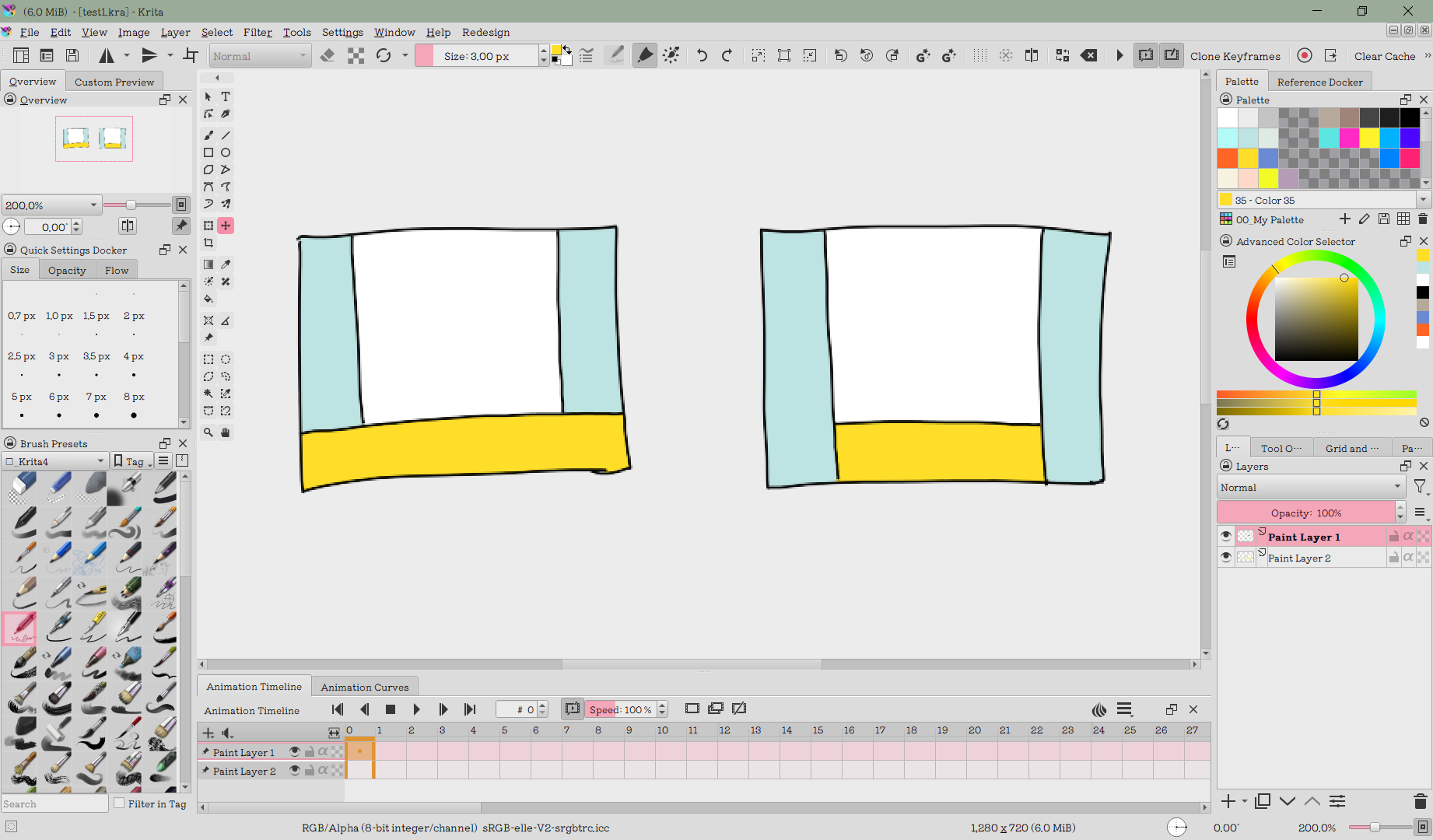Hide Paint Layer 1 in Layers docker
The image size is (1433, 840).
coord(1226,537)
